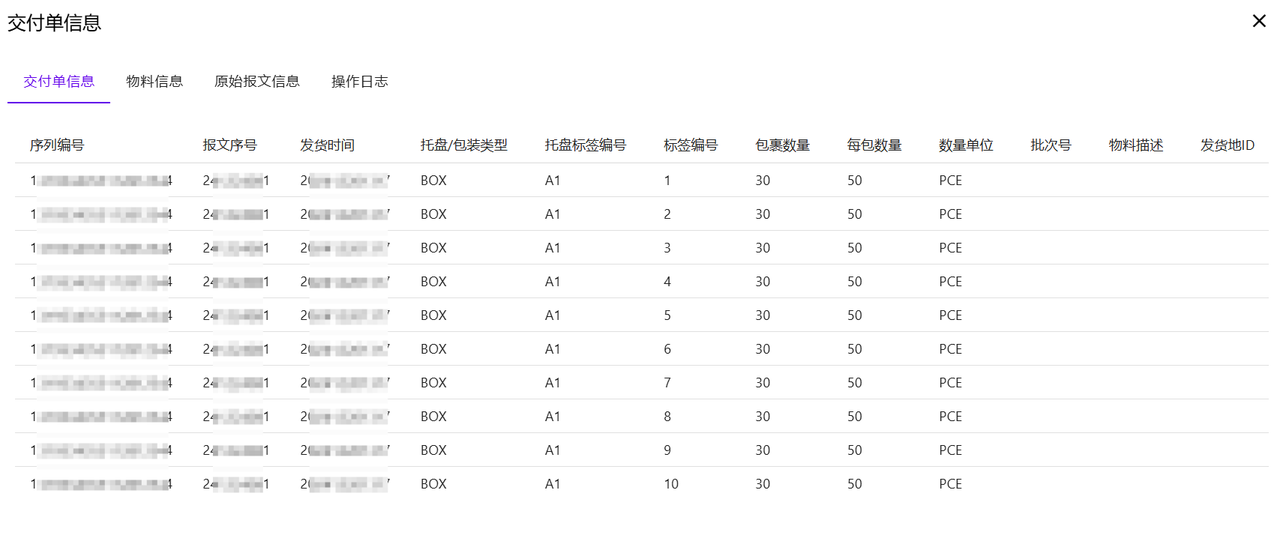Viewport: 1280px width, 547px height.
Task: Click the 交付单信息 tab
Action: click(x=59, y=82)
